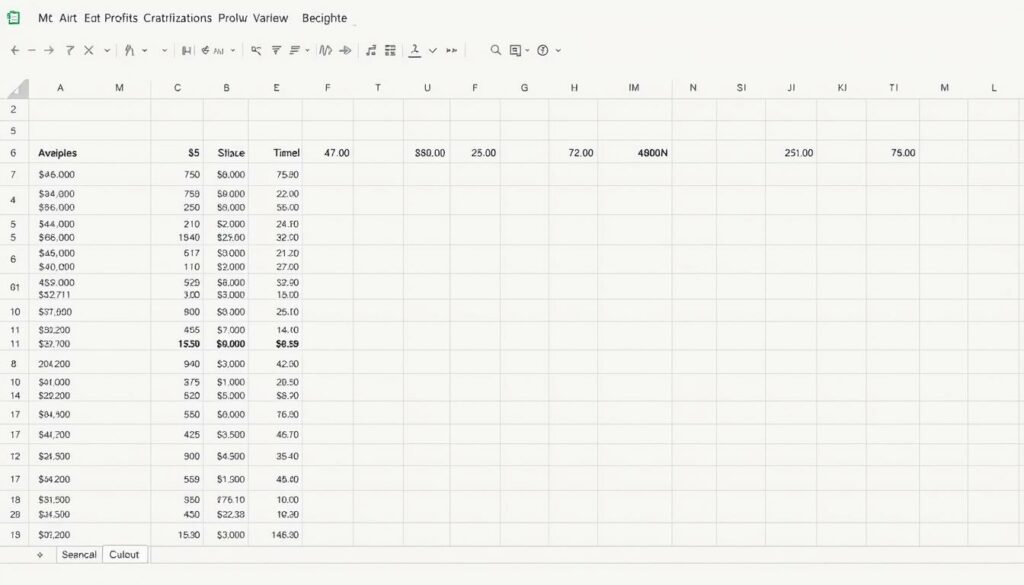Screen dimensions: 1024x585
Task: Click the Timel header cell
Action: click(x=276, y=153)
